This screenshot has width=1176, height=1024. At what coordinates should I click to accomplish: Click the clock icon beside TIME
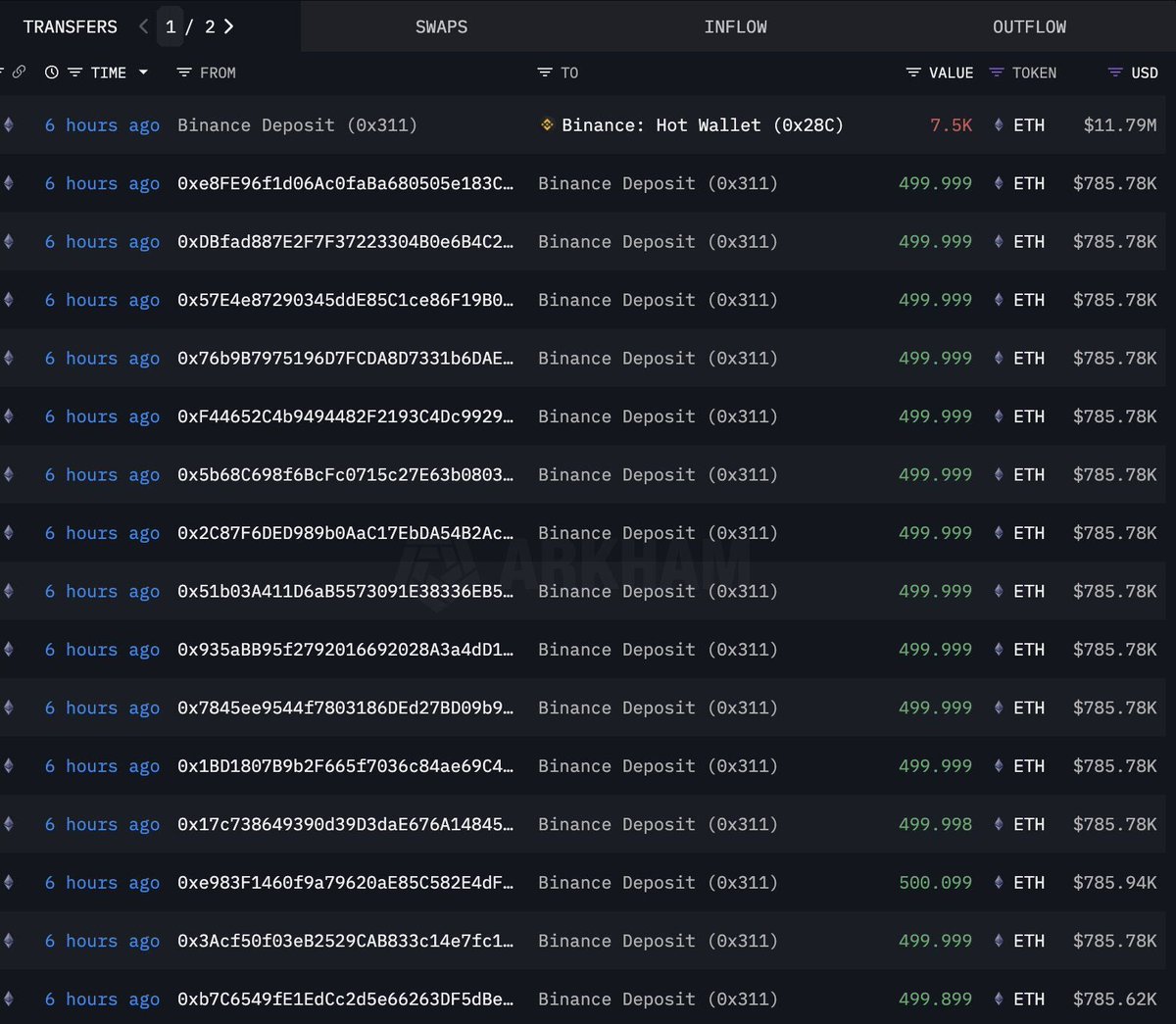coord(51,72)
